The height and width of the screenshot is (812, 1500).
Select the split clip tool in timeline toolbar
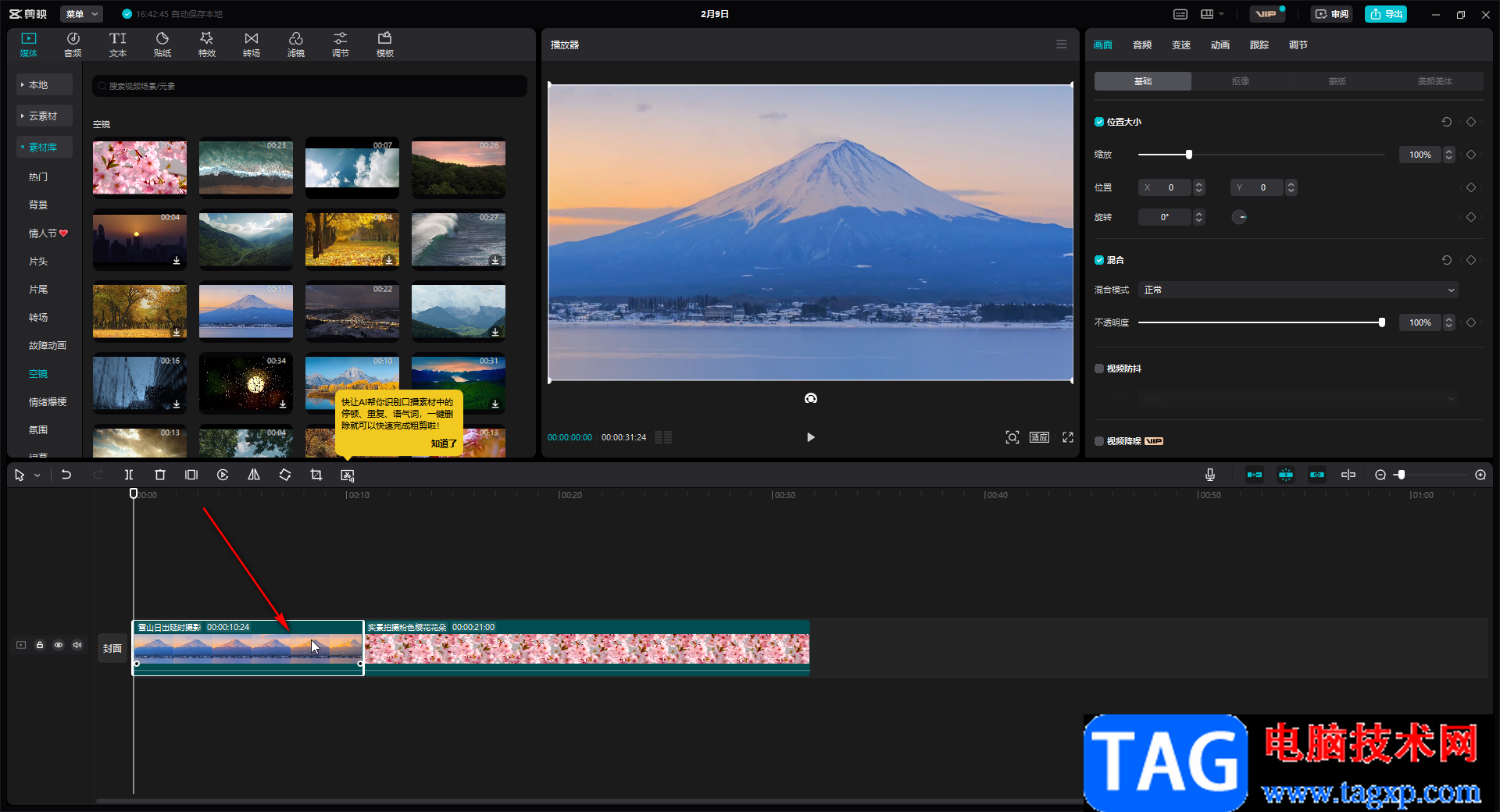[129, 475]
